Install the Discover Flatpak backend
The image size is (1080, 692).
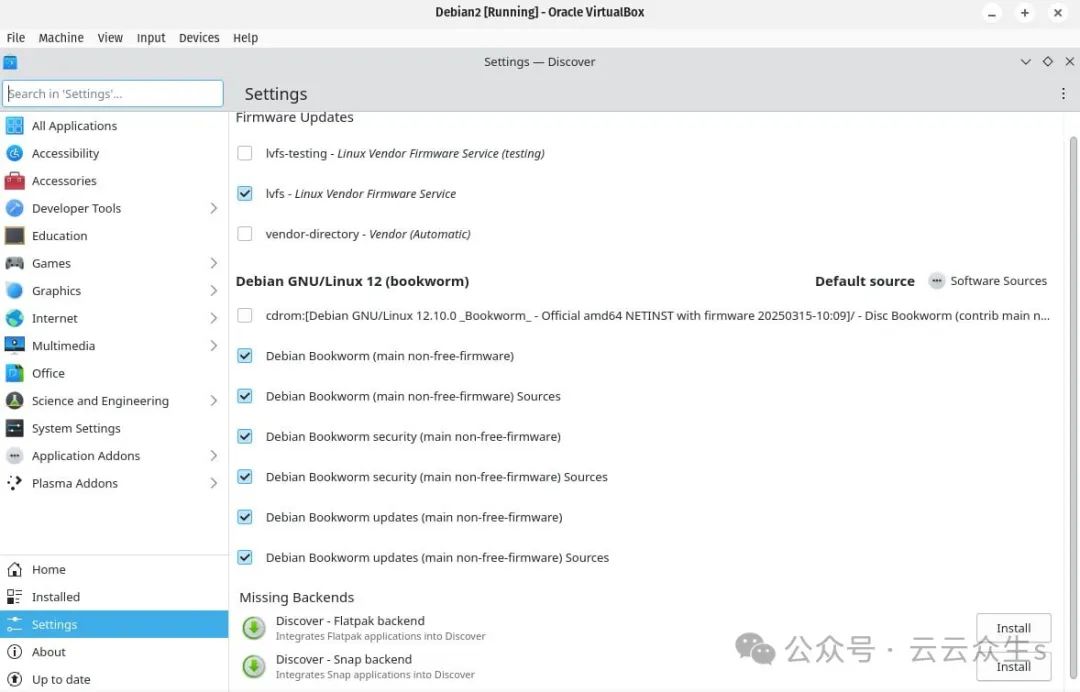[x=1013, y=628]
